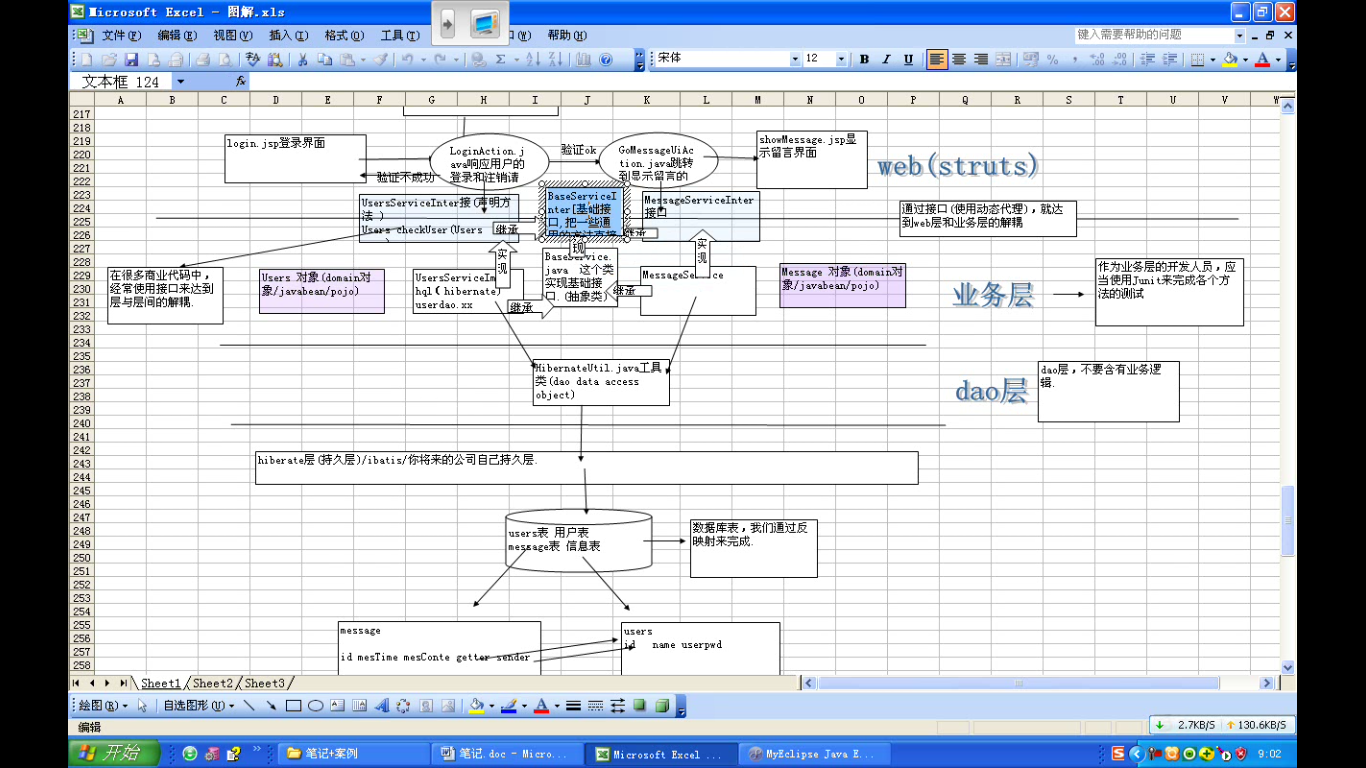Click the AutoSum sigma icon

[x=500, y=59]
